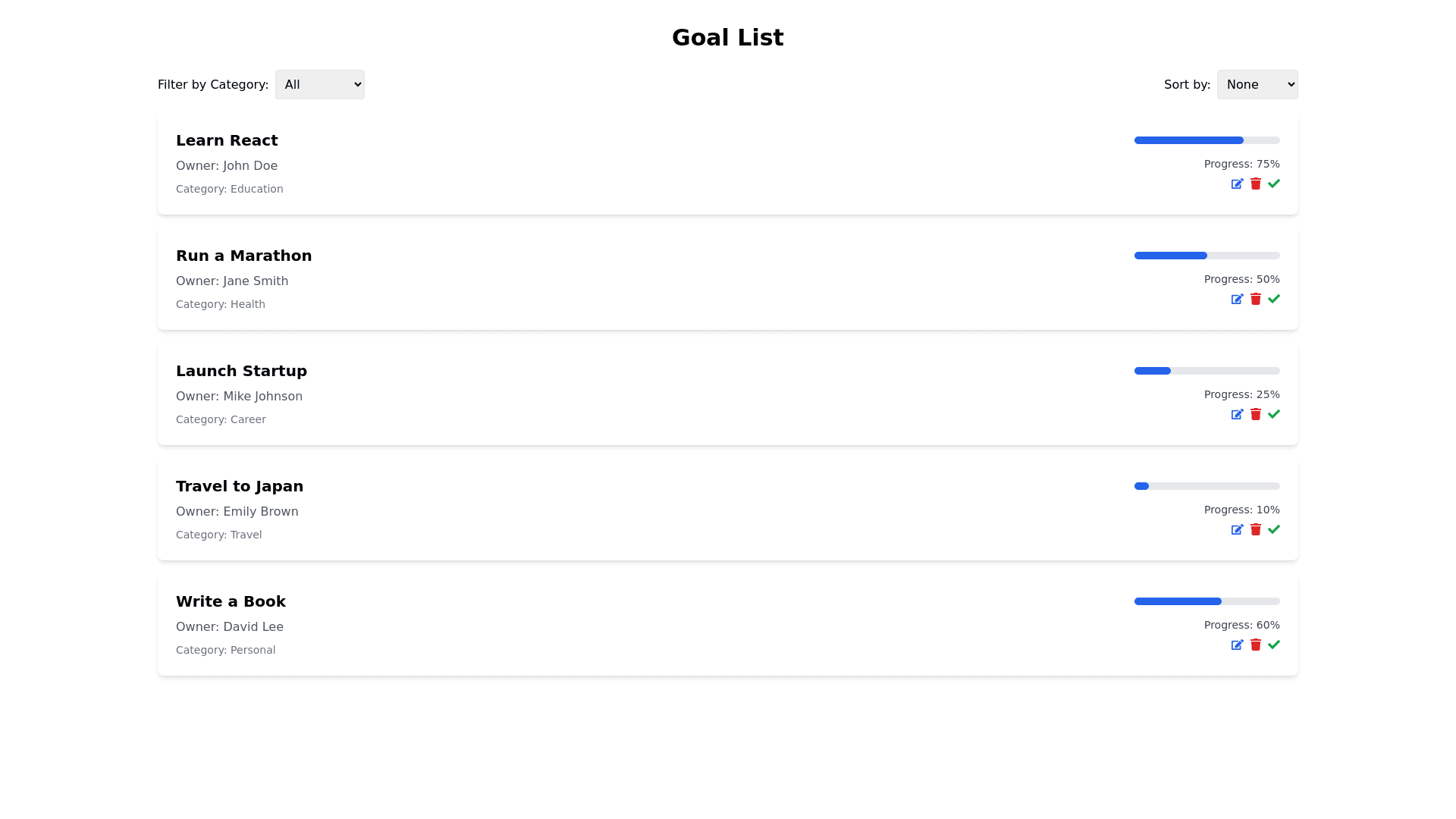This screenshot has height=819, width=1456.
Task: Expand the Sort by dropdown
Action: [x=1257, y=85]
